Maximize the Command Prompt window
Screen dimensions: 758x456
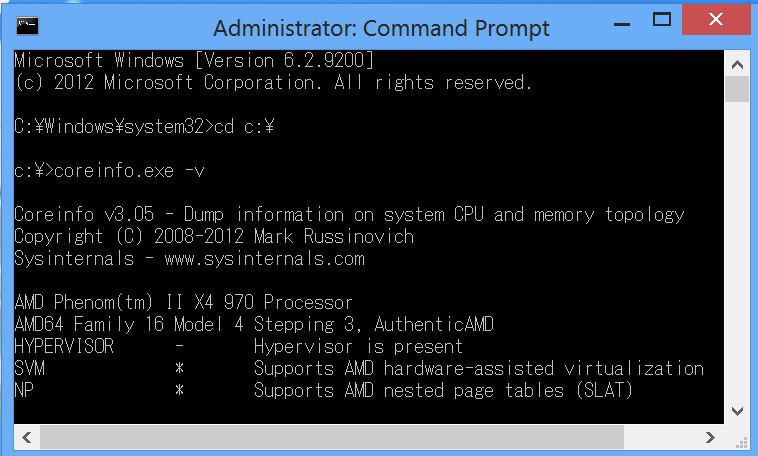point(662,20)
